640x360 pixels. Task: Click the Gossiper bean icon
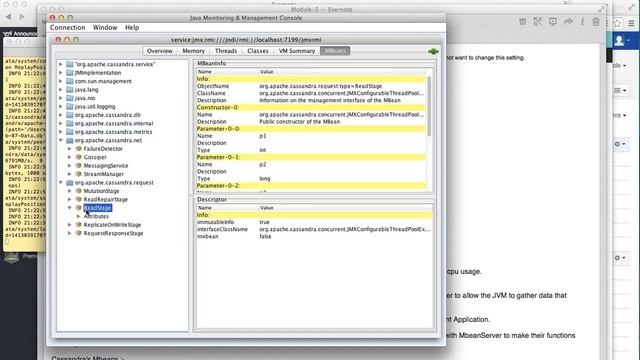click(x=78, y=157)
